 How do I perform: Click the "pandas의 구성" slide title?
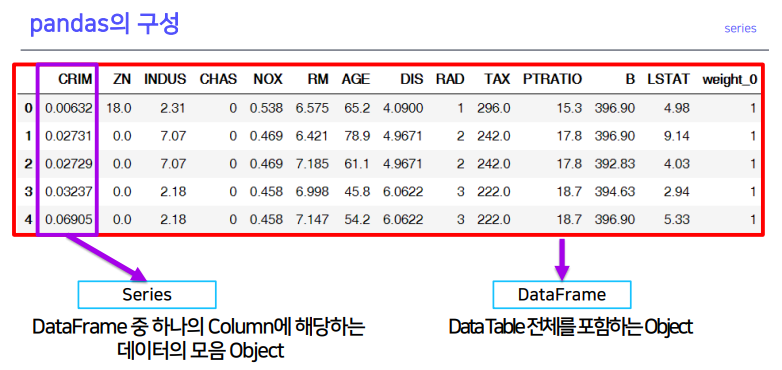[104, 25]
